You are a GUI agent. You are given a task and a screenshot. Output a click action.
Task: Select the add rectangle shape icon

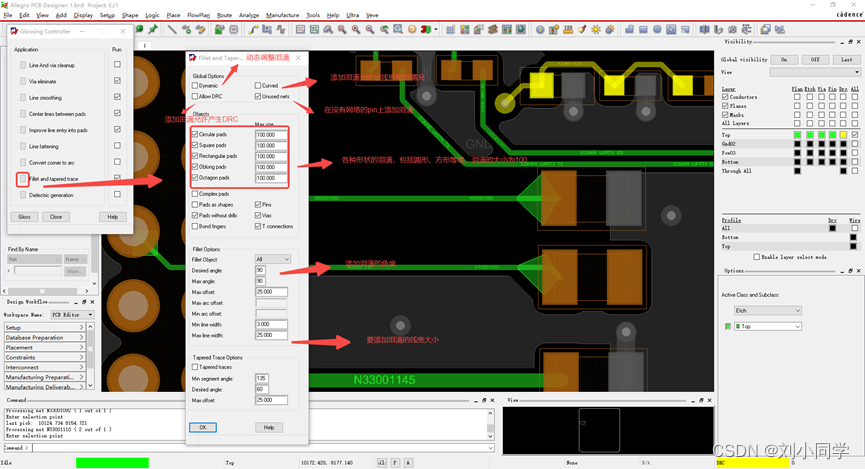tap(643, 29)
